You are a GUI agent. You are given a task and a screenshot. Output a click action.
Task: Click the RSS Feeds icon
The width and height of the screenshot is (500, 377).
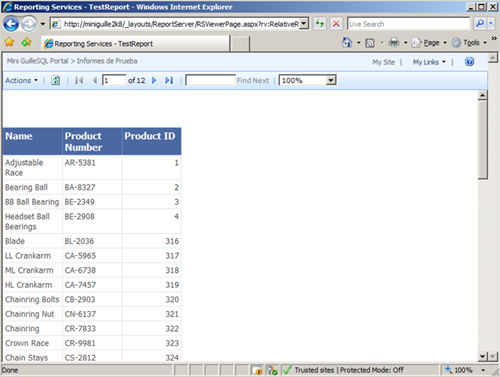point(370,43)
